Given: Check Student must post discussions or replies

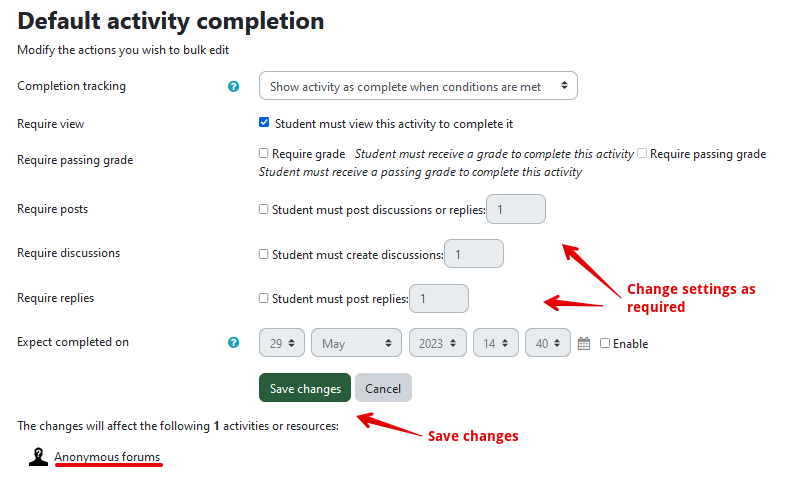Looking at the screenshot, I should click(264, 209).
